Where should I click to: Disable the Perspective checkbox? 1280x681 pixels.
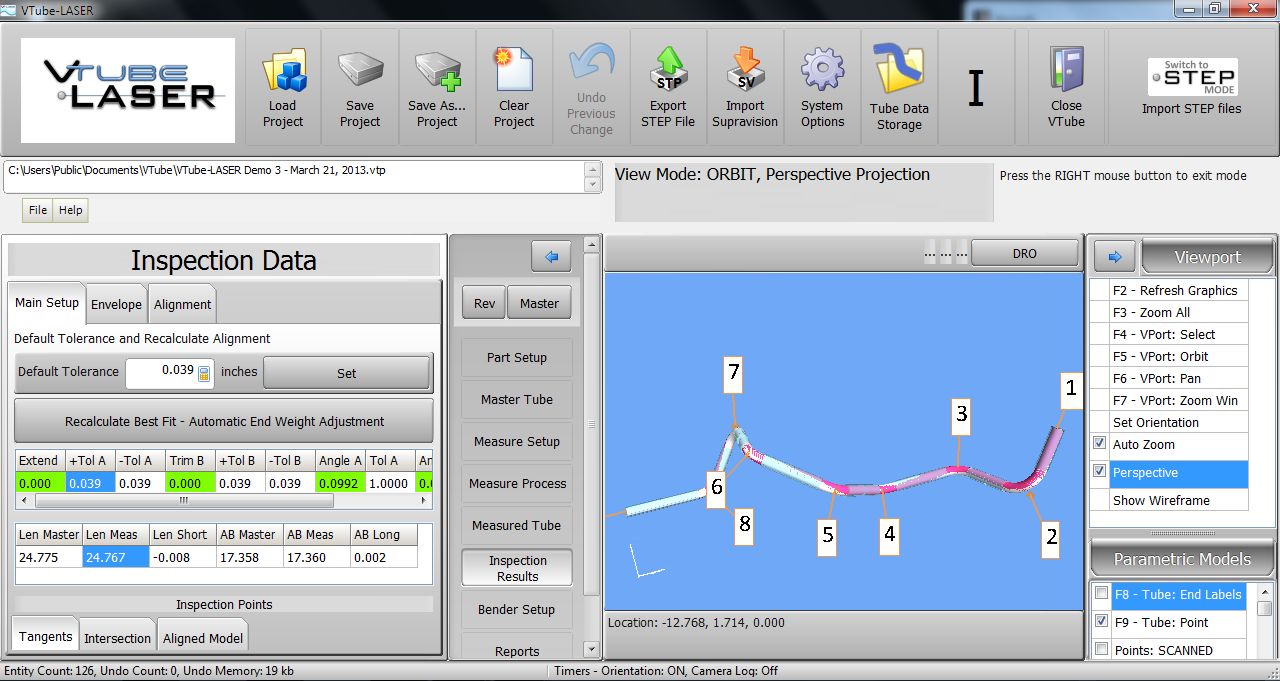pos(1100,472)
